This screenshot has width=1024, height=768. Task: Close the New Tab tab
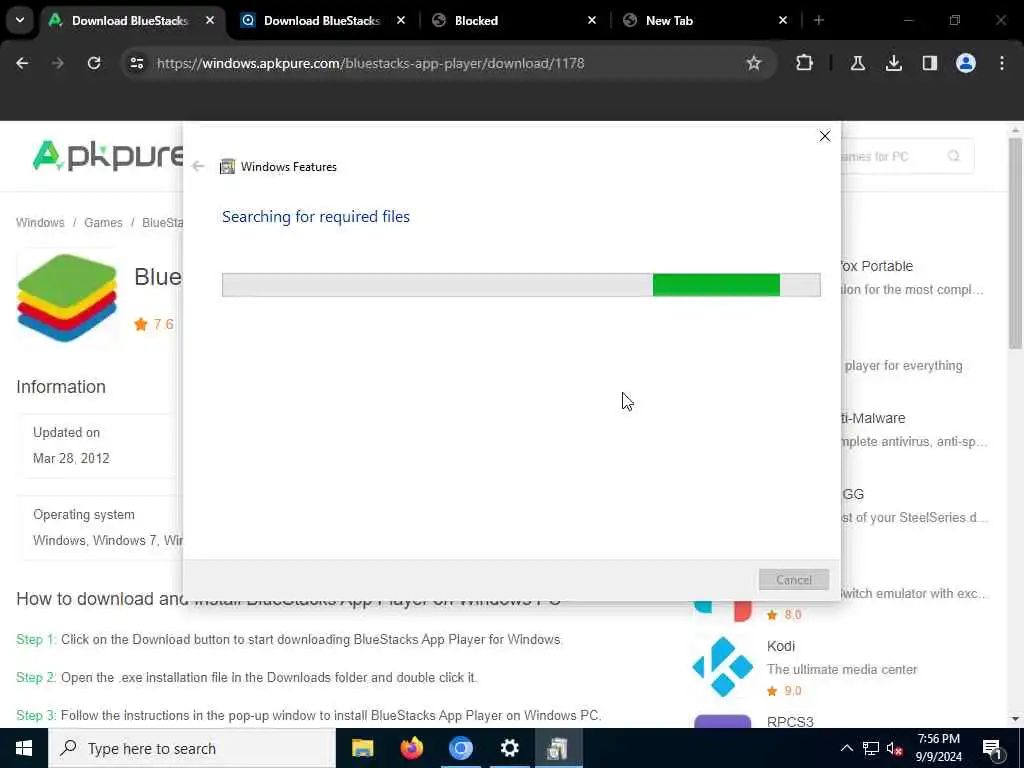pyautogui.click(x=782, y=20)
